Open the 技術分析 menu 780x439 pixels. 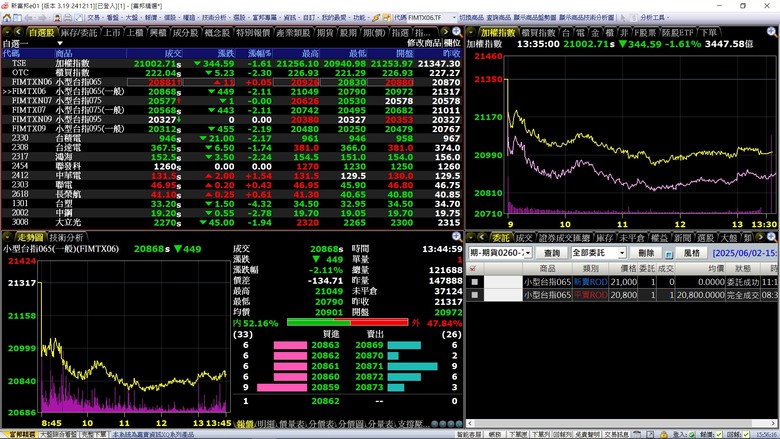pyautogui.click(x=214, y=17)
